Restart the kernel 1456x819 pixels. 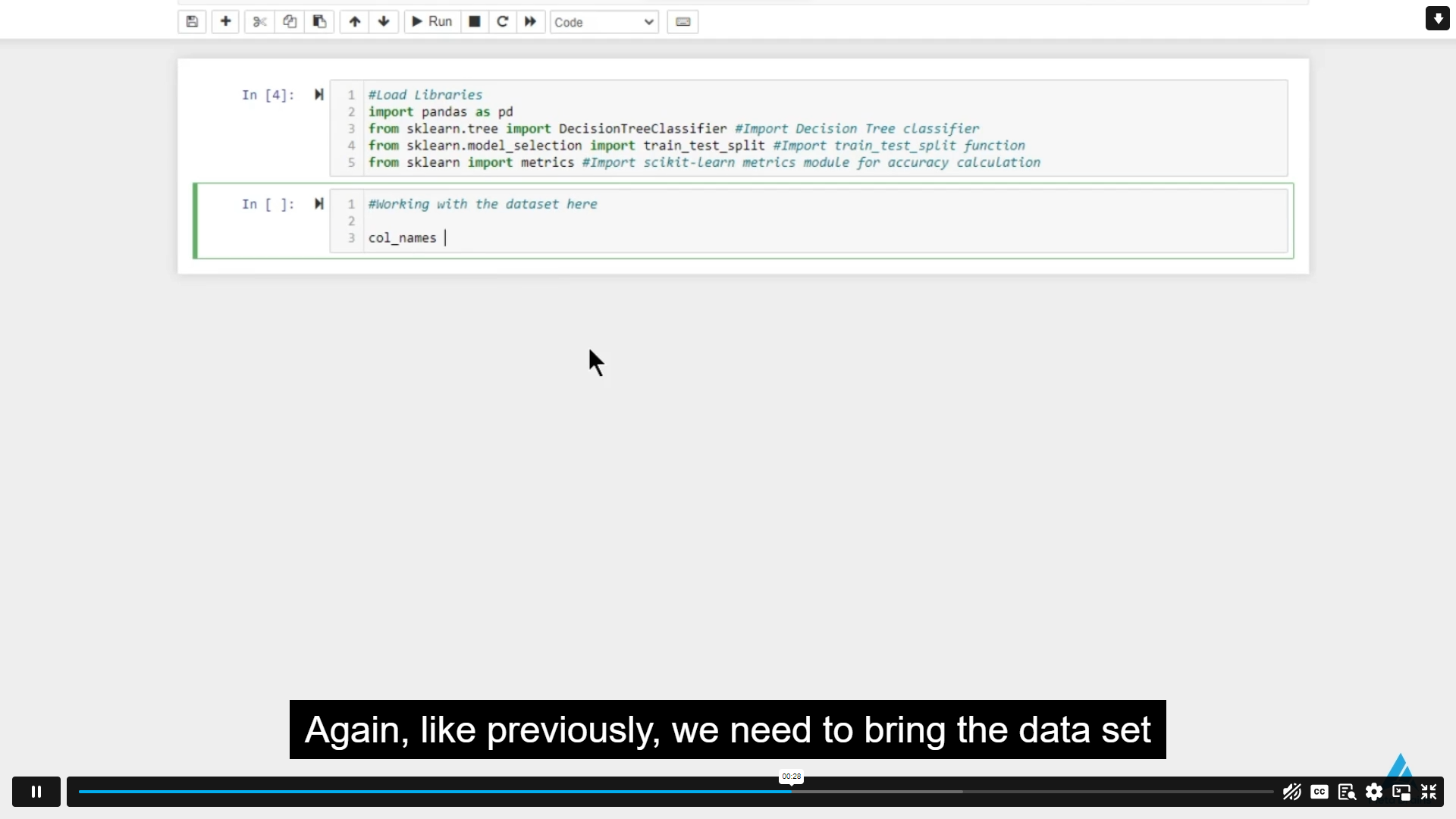[x=502, y=21]
